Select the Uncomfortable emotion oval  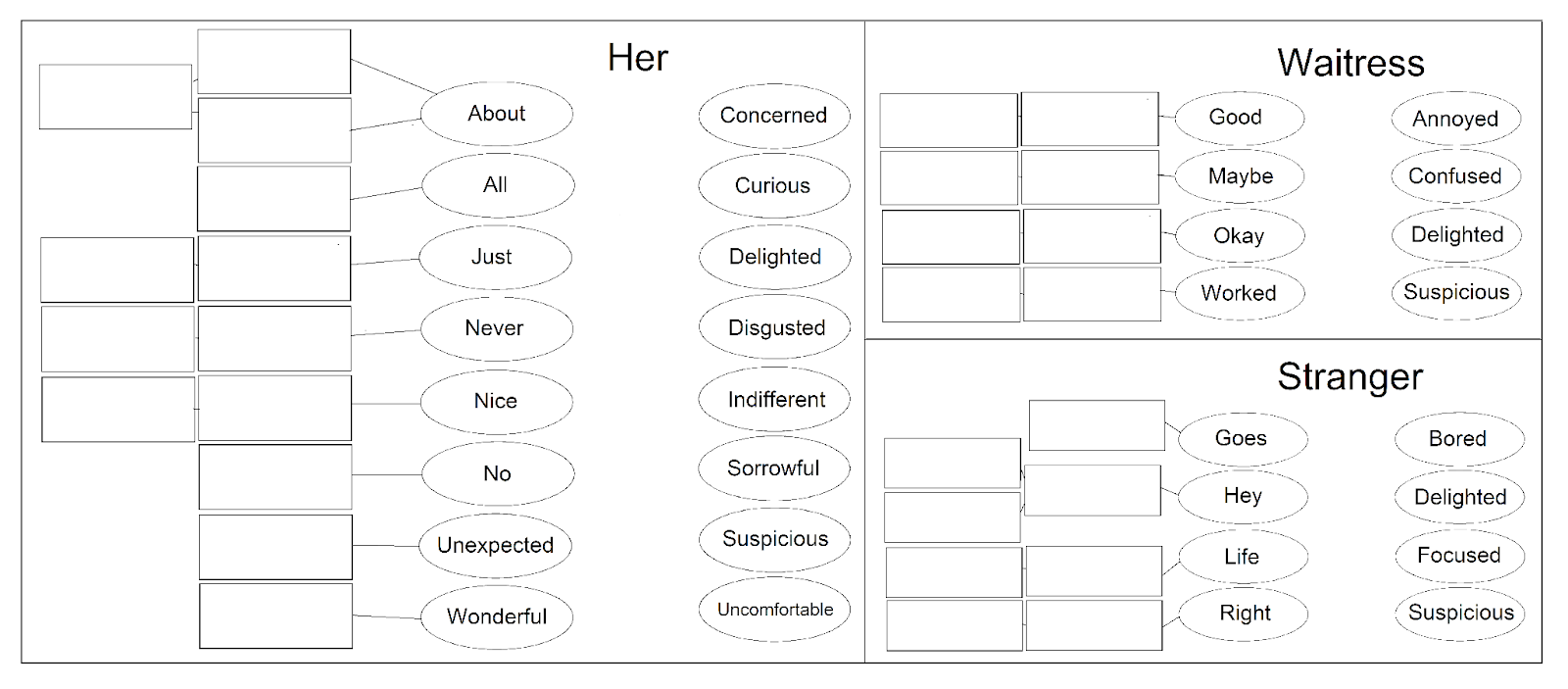pos(774,610)
